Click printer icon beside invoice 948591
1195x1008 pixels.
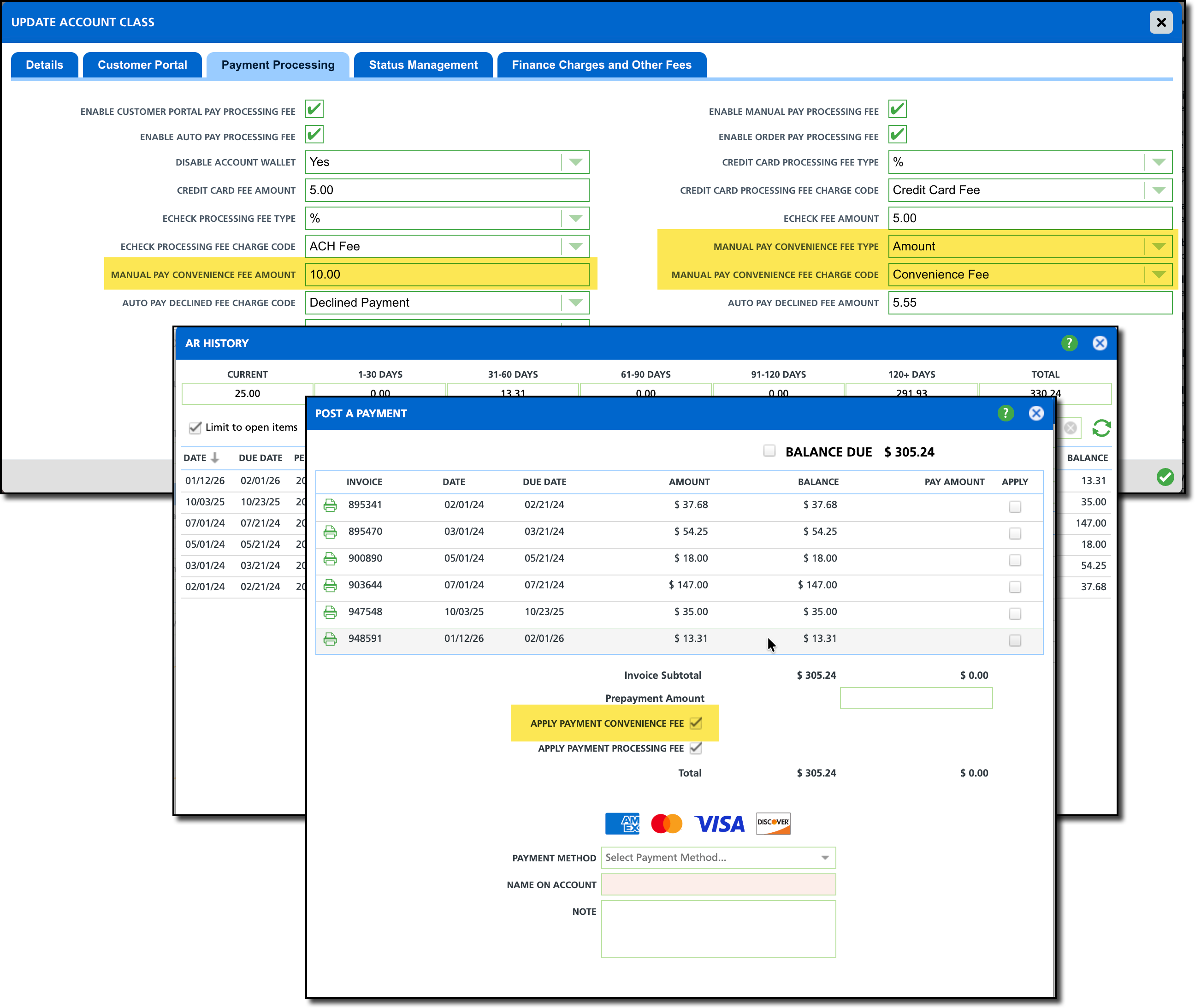(330, 639)
